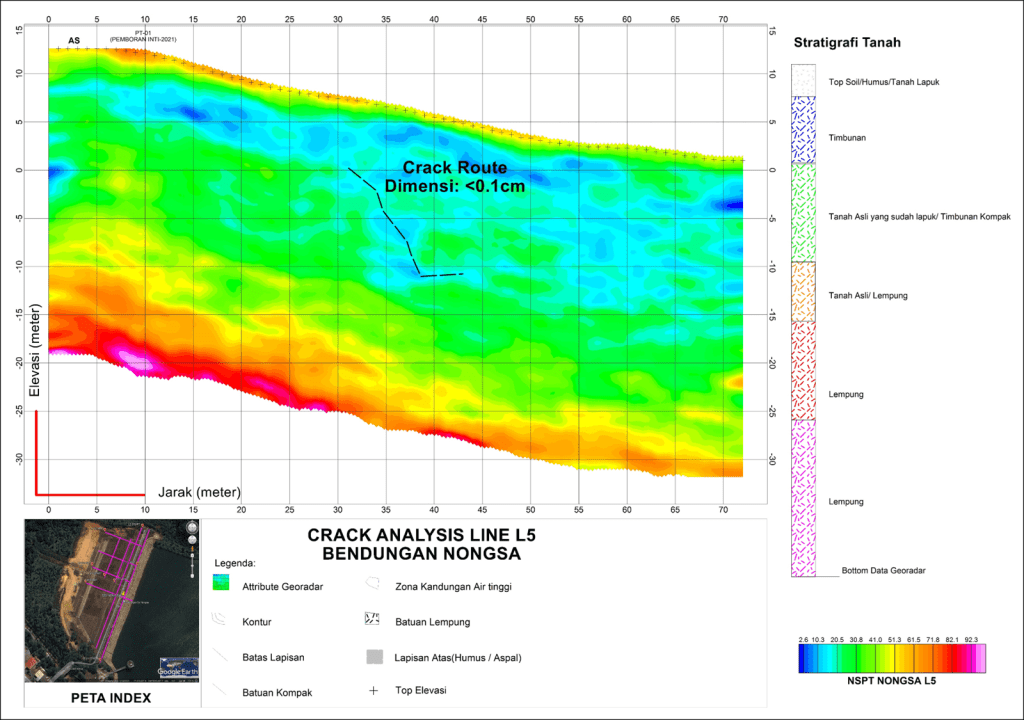Click the blue Timbunan stratigraphy layer

804,129
